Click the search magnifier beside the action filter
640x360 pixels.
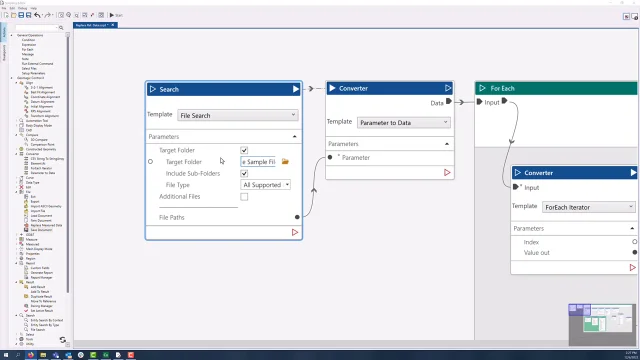coord(61,28)
